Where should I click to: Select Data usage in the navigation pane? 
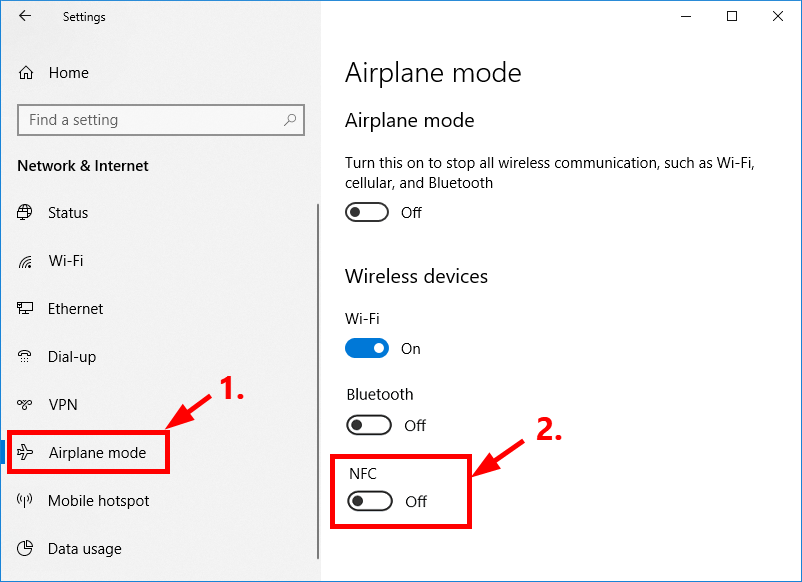(85, 548)
